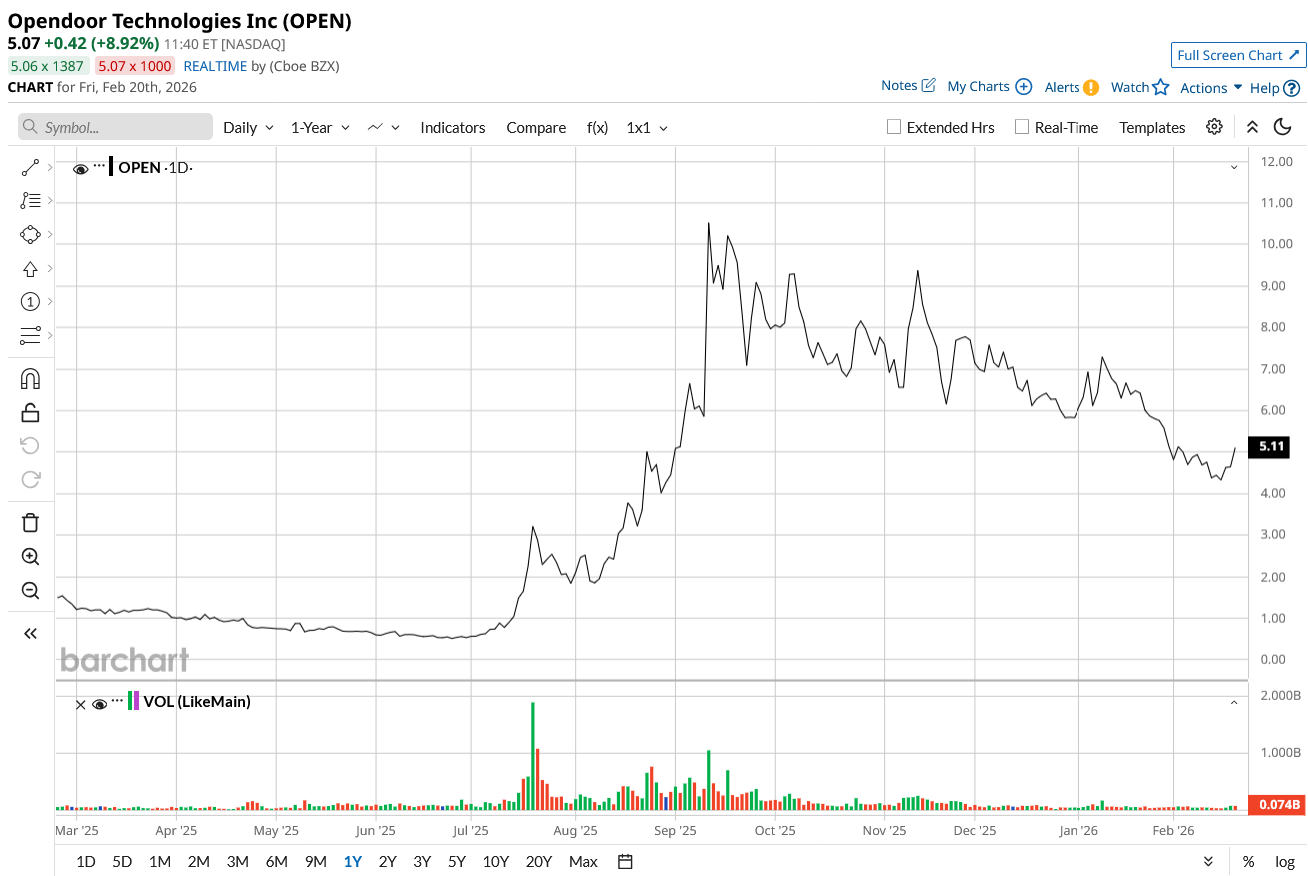Image resolution: width=1308 pixels, height=876 pixels.
Task: Select the 1D time range
Action: pyautogui.click(x=86, y=862)
